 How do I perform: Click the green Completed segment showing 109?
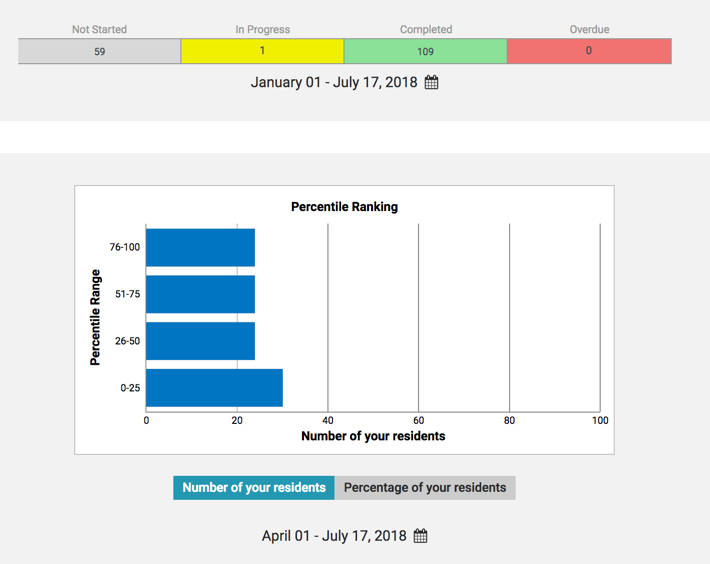(425, 51)
